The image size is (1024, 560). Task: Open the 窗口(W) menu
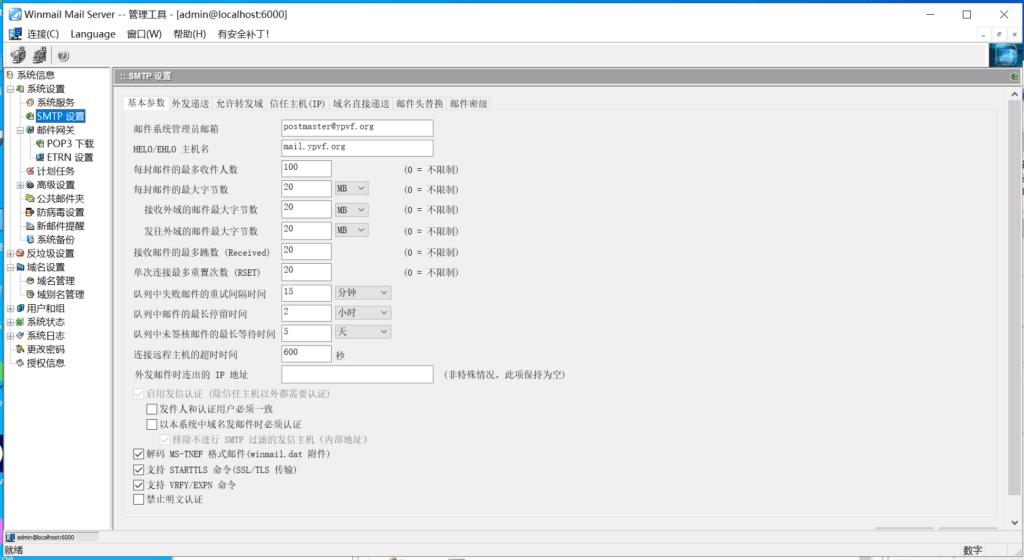pyautogui.click(x=144, y=34)
